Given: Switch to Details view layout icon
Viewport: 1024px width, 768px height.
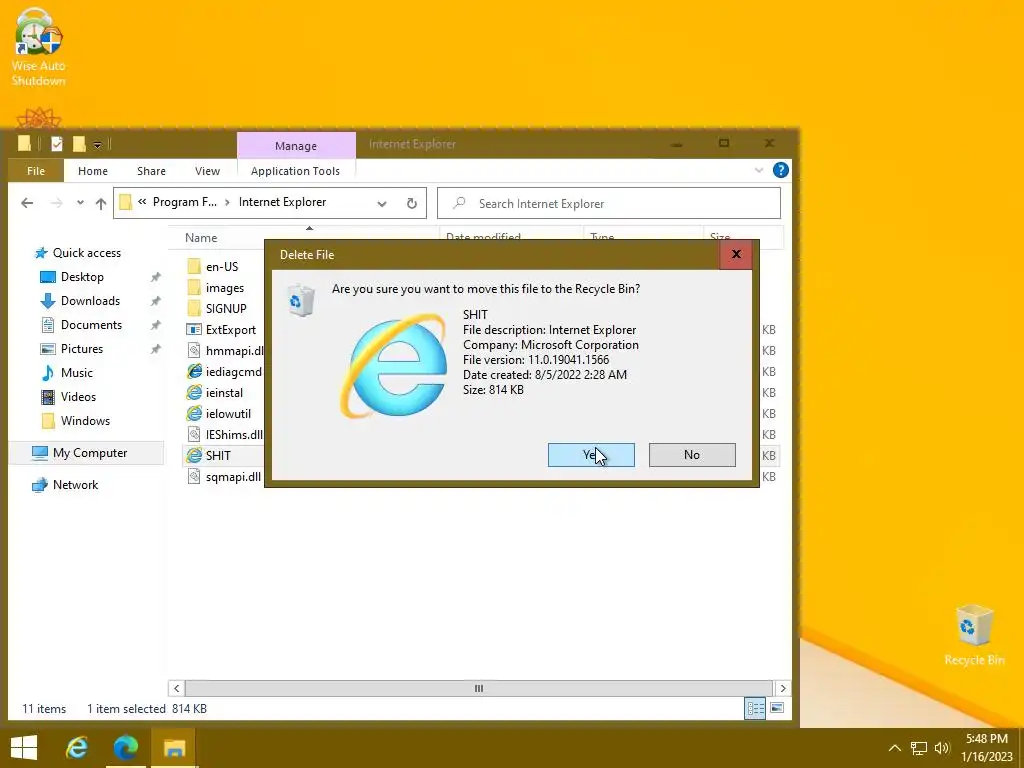Looking at the screenshot, I should click(x=755, y=708).
